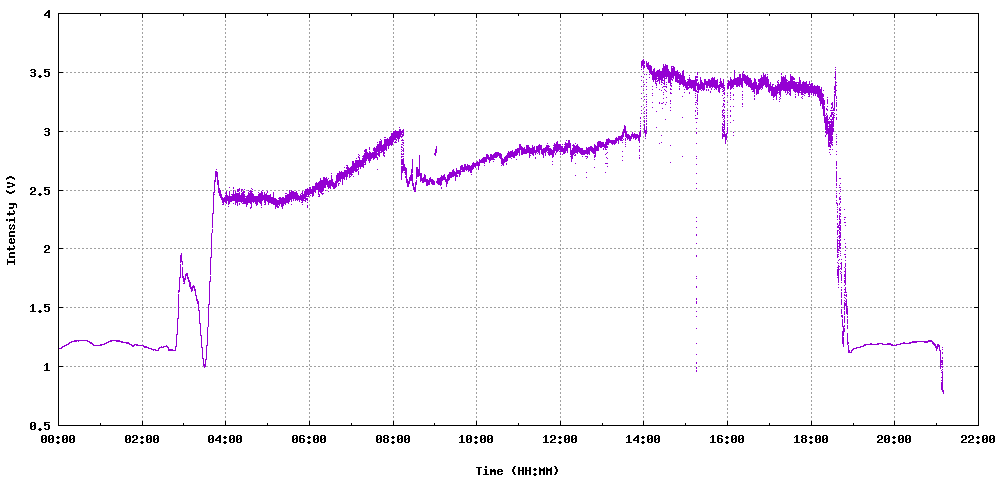Click the y-axis value 0.5
1000x480 pixels.
[x=41, y=425]
